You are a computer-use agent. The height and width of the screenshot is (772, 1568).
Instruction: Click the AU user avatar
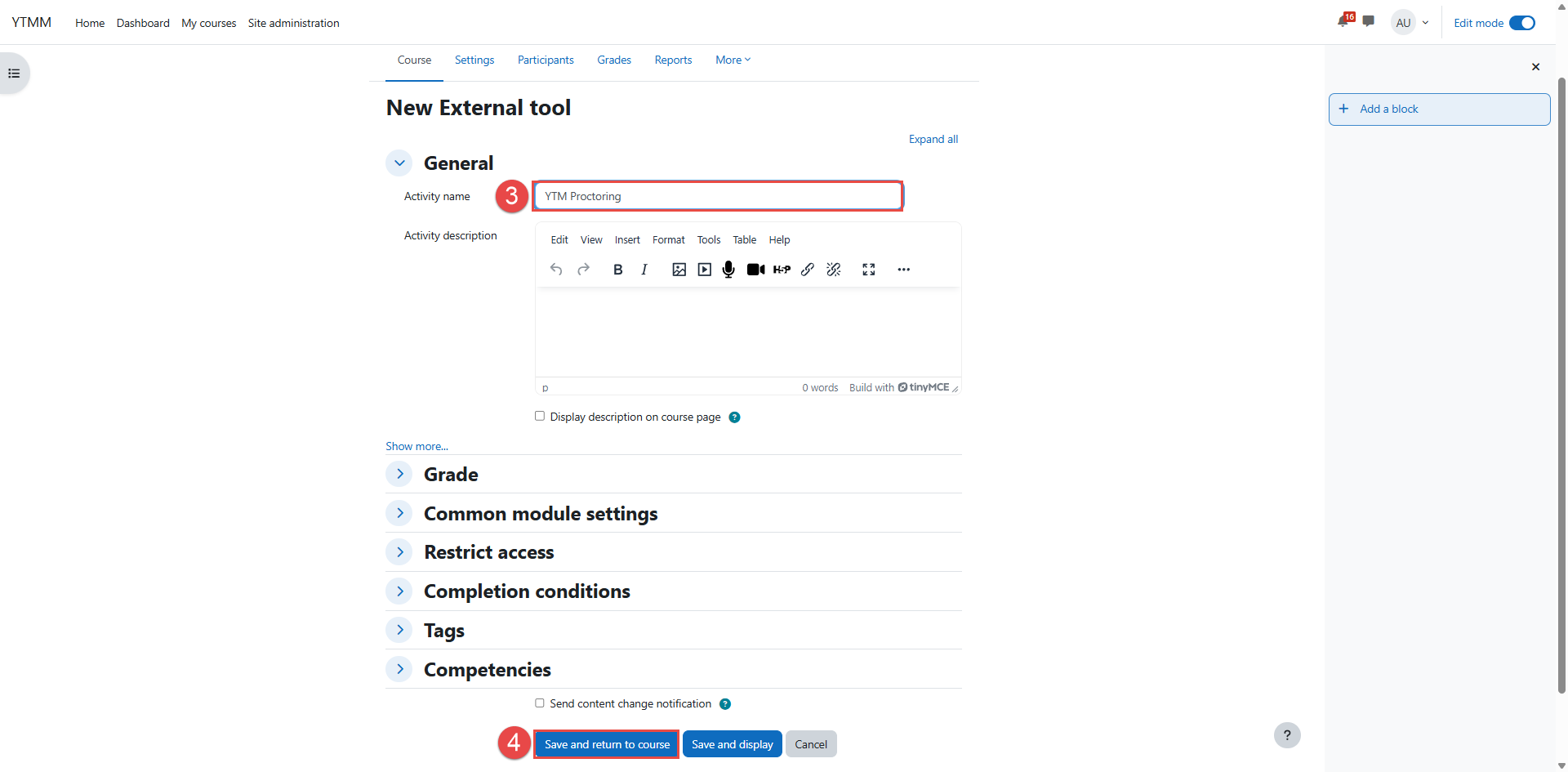point(1403,23)
